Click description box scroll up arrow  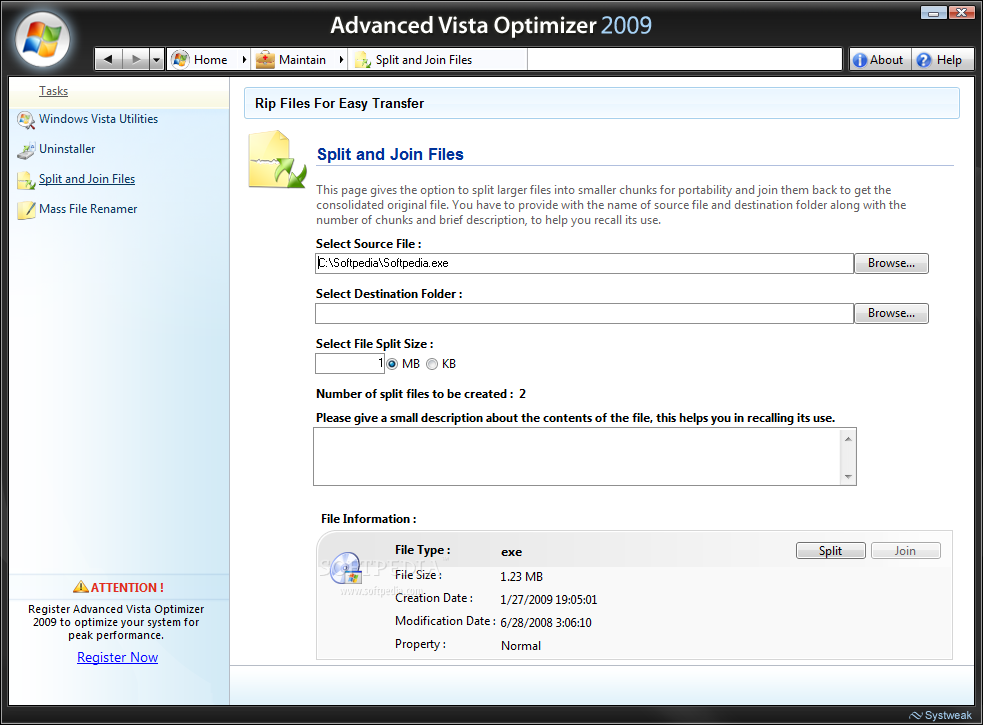[x=848, y=438]
